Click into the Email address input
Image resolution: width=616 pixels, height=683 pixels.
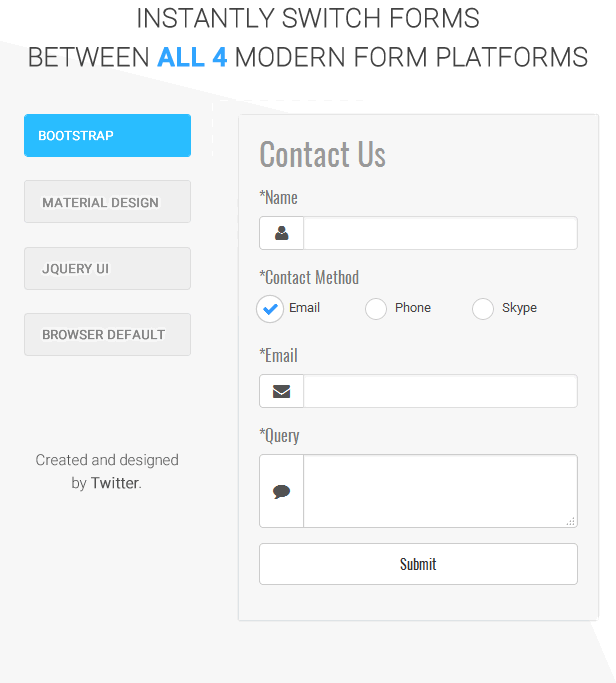point(440,391)
